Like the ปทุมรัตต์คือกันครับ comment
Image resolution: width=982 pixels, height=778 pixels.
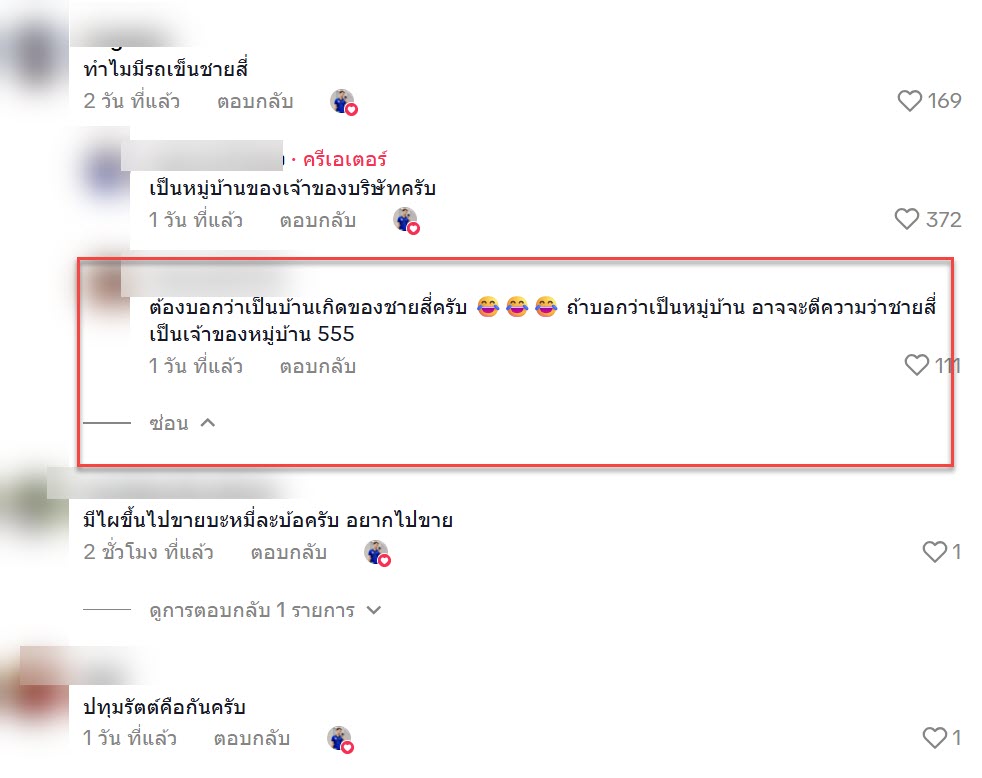tap(934, 738)
